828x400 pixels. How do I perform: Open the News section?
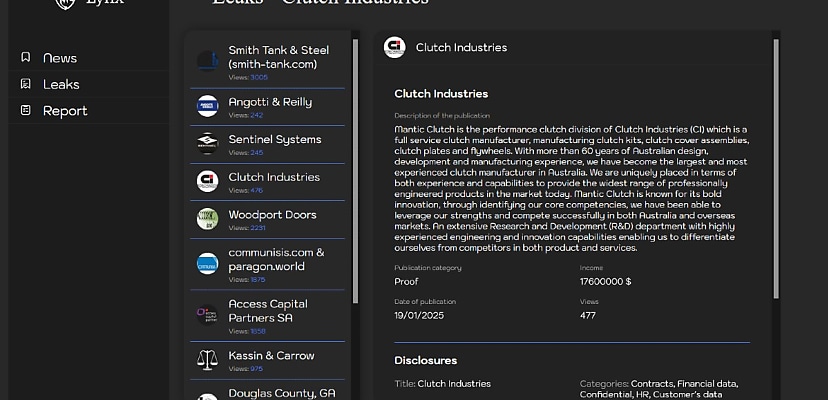(60, 58)
